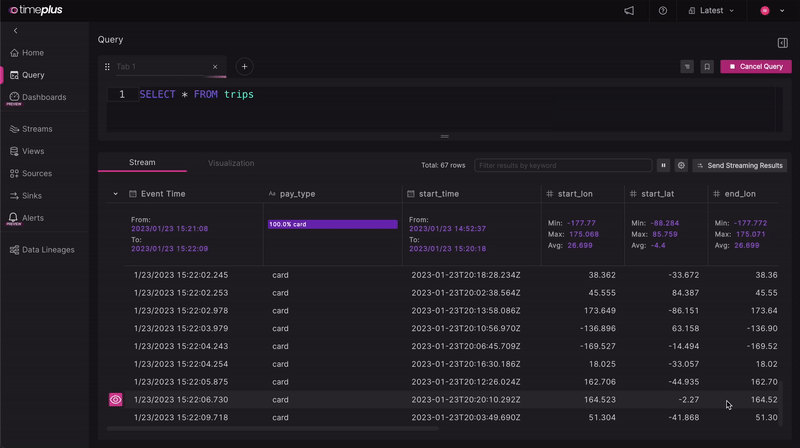Click Event Time From 2023/01/23 15:21:08
The width and height of the screenshot is (800, 448).
point(169,229)
